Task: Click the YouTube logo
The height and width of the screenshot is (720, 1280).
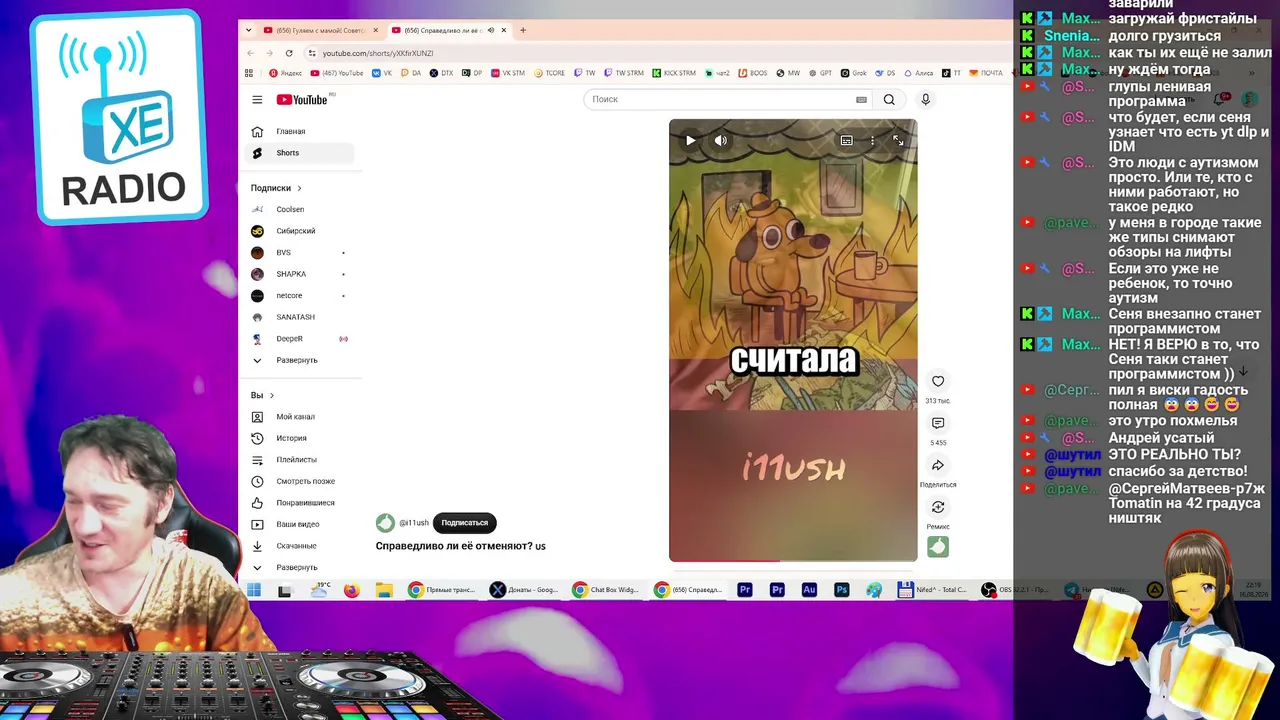Action: (302, 99)
